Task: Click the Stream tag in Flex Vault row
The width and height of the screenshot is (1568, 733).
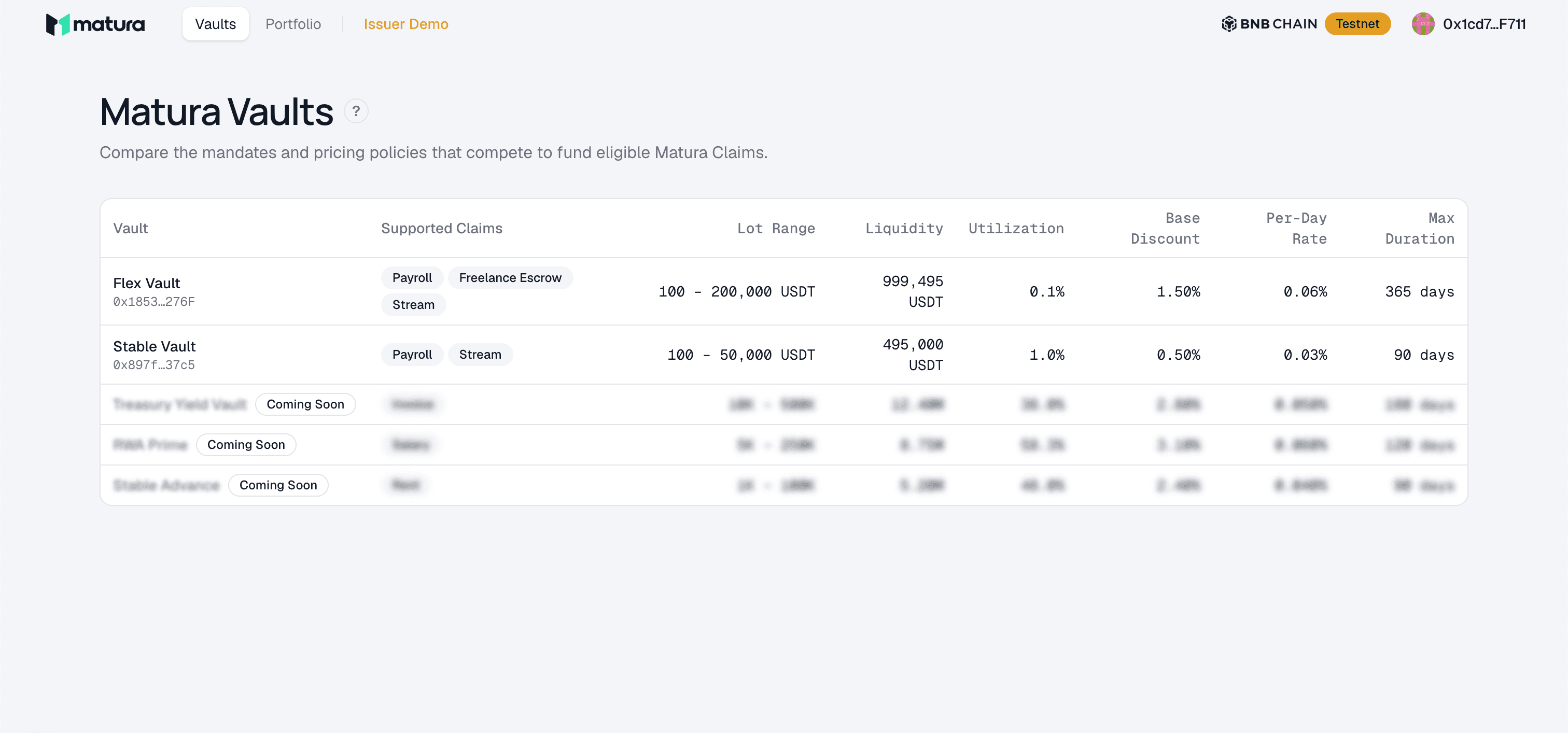Action: (413, 305)
